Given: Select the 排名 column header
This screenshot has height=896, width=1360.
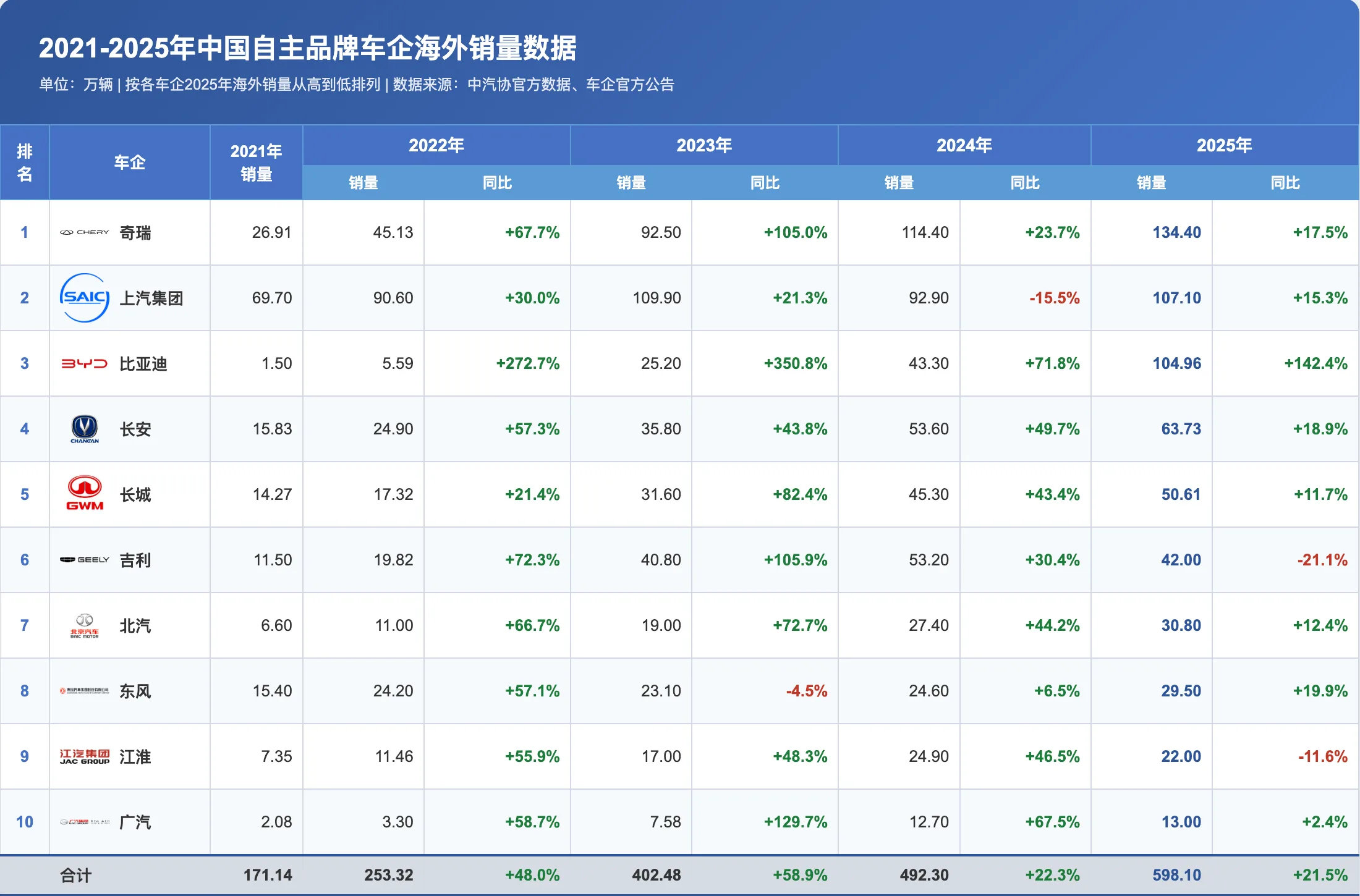Looking at the screenshot, I should 25,163.
